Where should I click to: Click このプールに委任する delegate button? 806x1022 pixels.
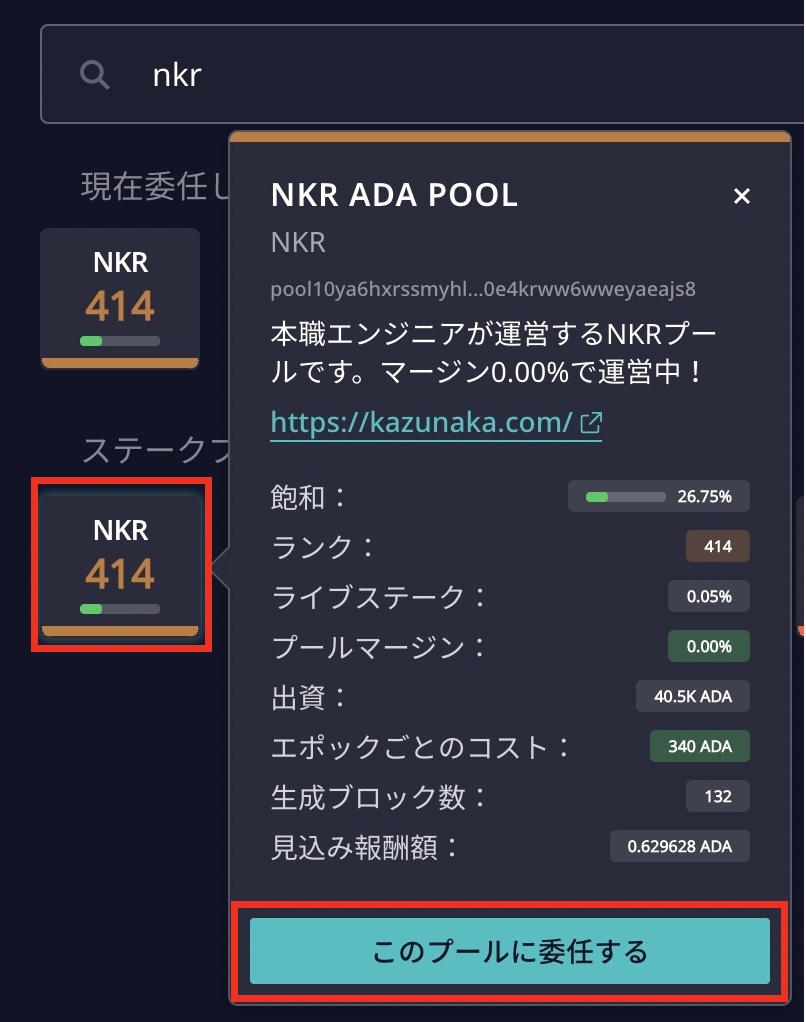tap(510, 951)
